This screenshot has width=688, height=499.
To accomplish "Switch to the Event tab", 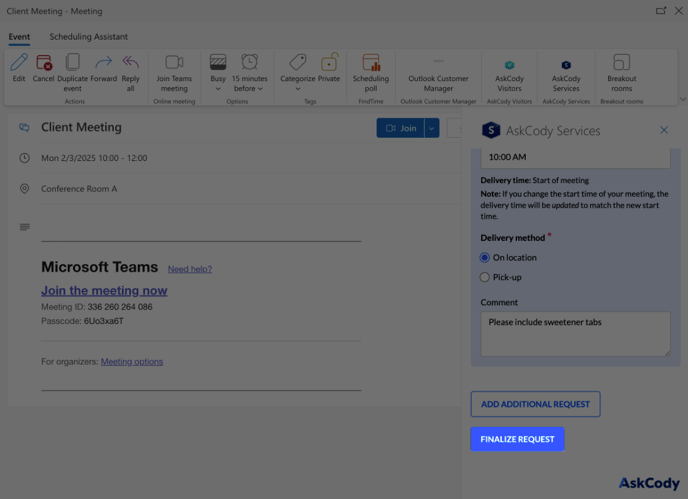I will 19,37.
